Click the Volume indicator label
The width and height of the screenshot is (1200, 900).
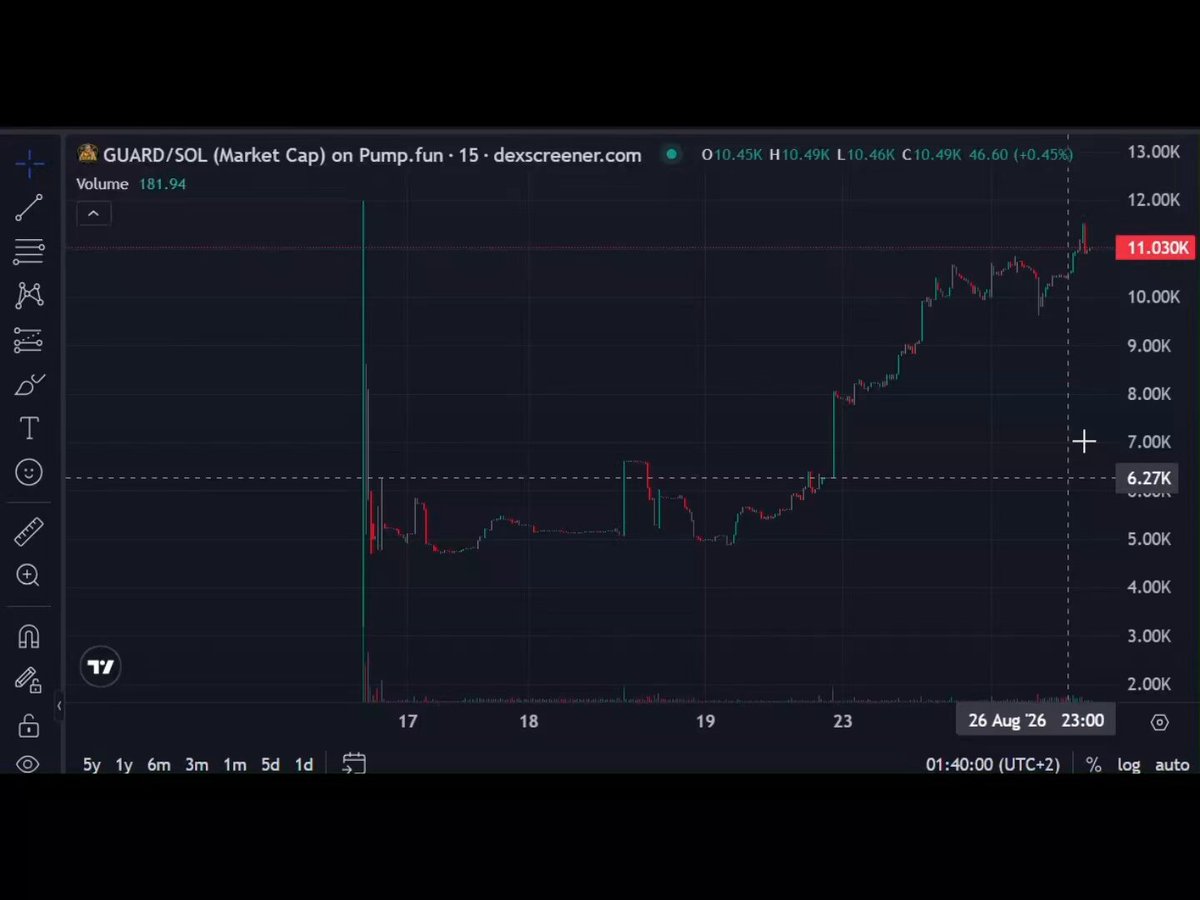tap(102, 184)
